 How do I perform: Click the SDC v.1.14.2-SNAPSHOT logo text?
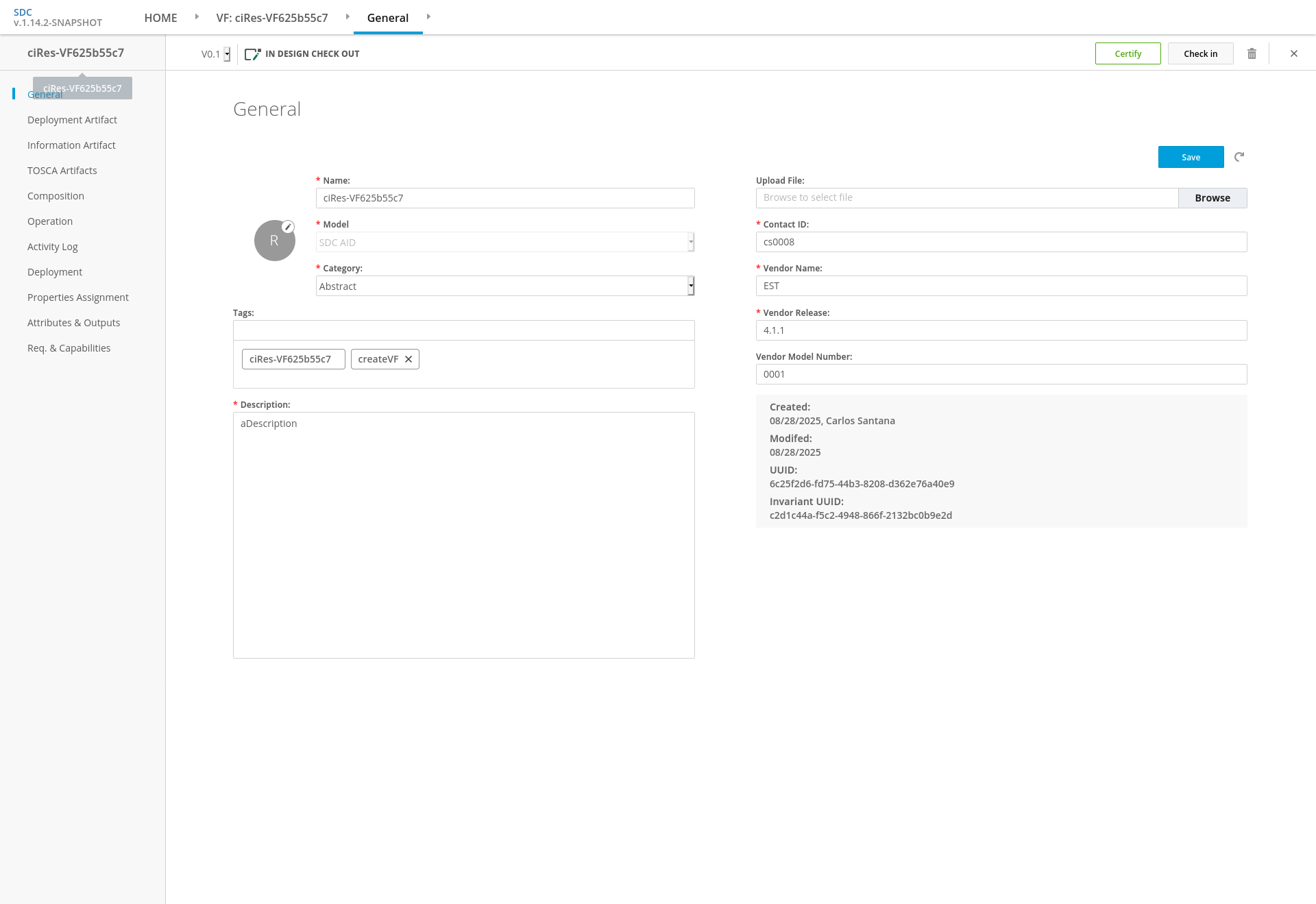tap(58, 18)
